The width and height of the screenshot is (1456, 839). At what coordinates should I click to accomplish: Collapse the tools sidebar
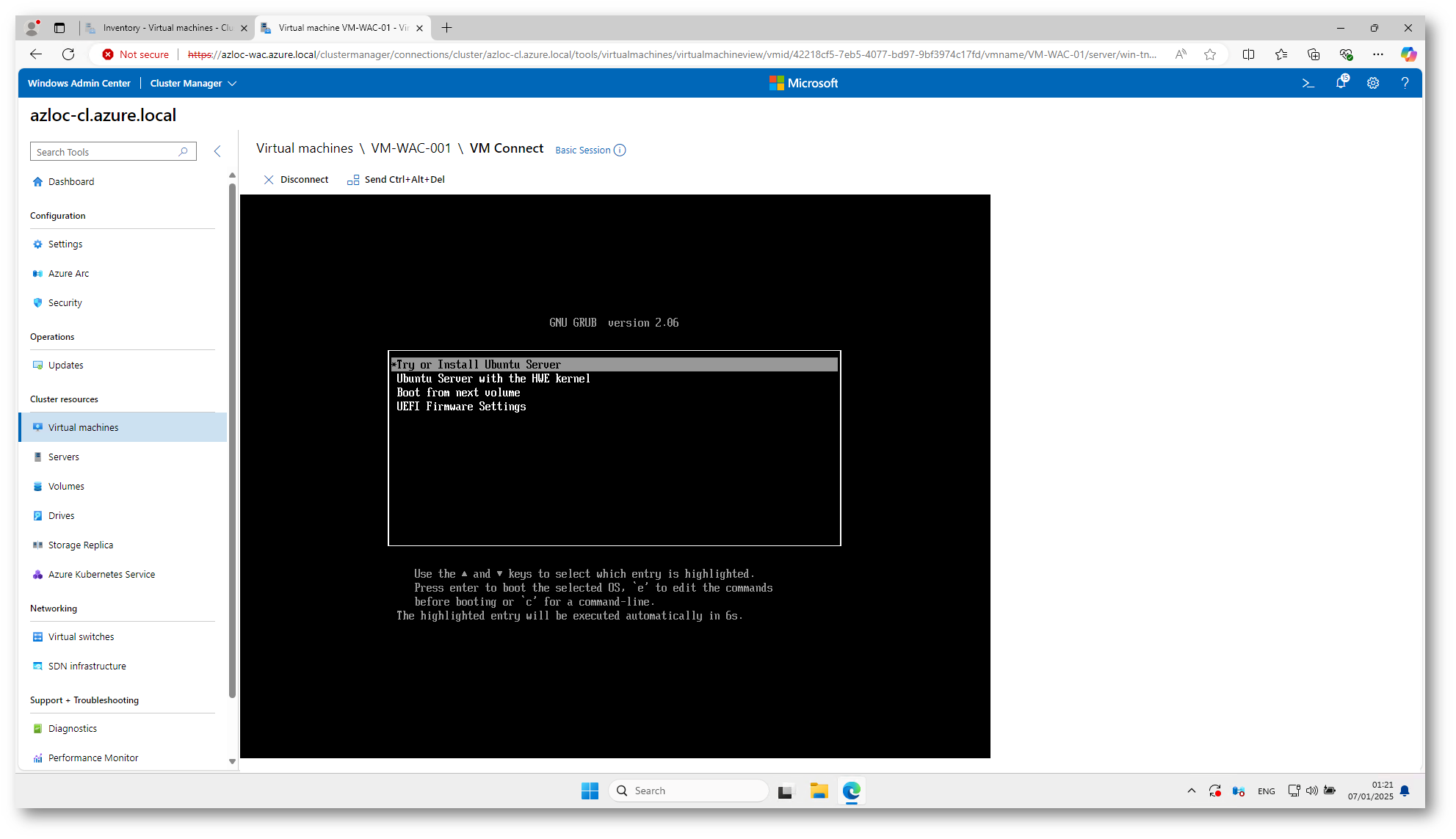point(217,151)
